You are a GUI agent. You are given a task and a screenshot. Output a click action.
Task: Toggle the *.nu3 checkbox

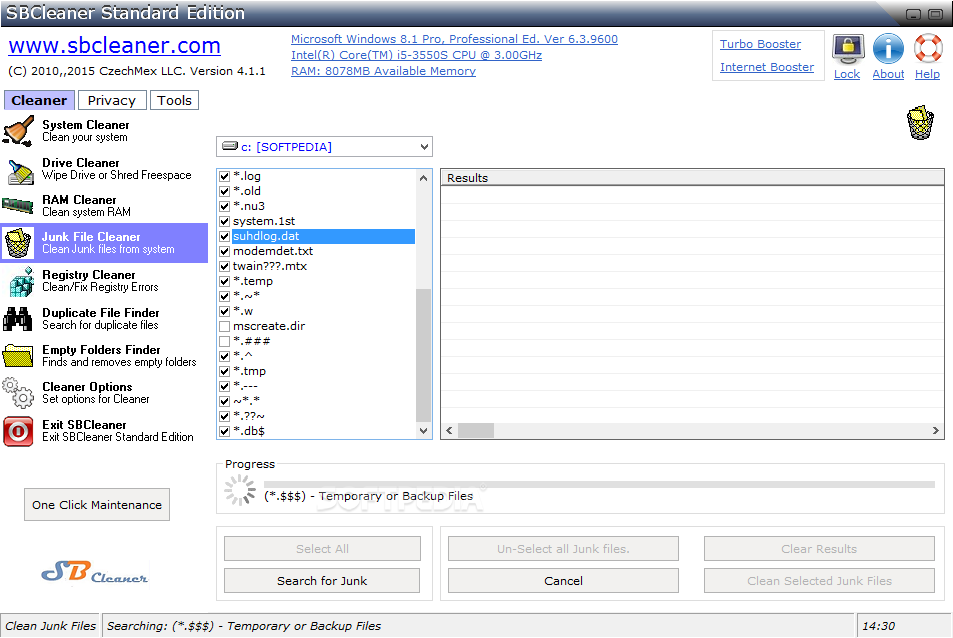click(224, 207)
